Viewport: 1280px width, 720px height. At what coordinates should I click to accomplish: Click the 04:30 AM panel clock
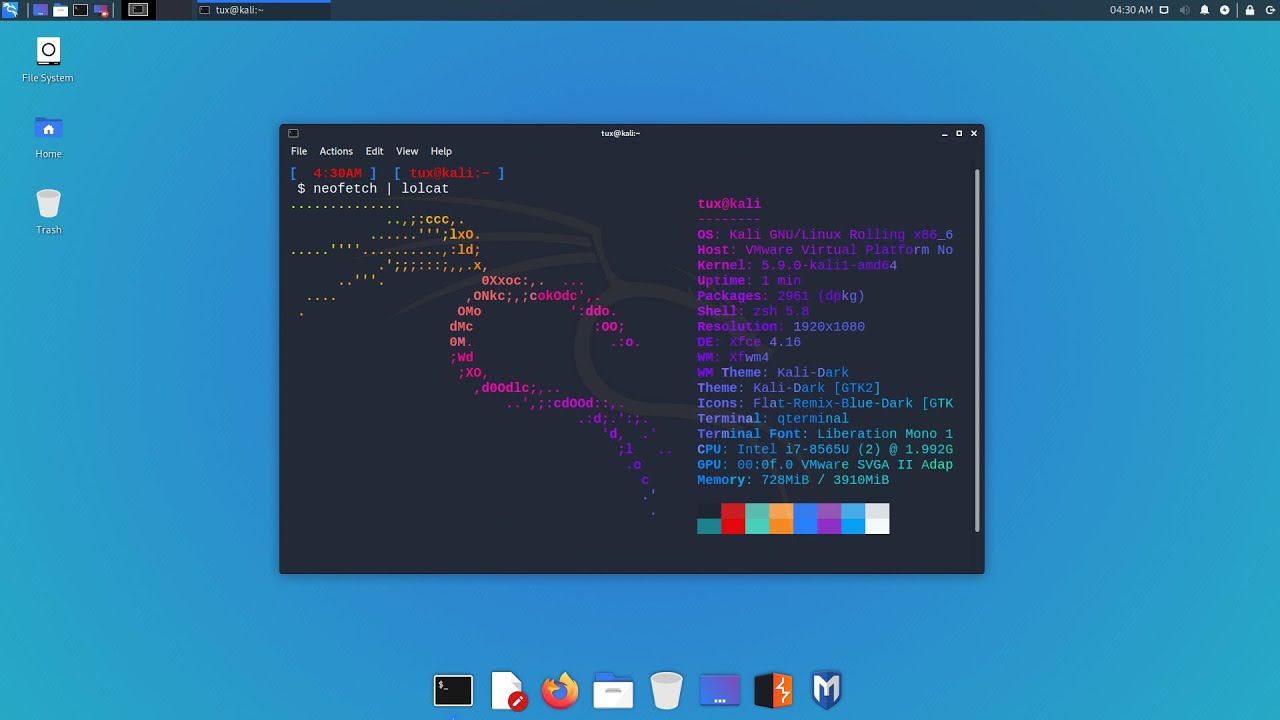pyautogui.click(x=1131, y=10)
